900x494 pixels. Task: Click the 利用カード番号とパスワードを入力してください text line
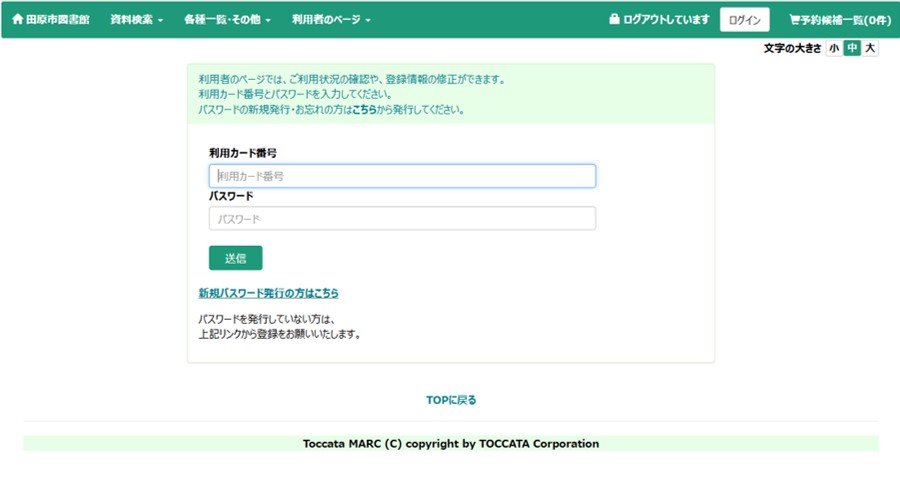click(295, 94)
